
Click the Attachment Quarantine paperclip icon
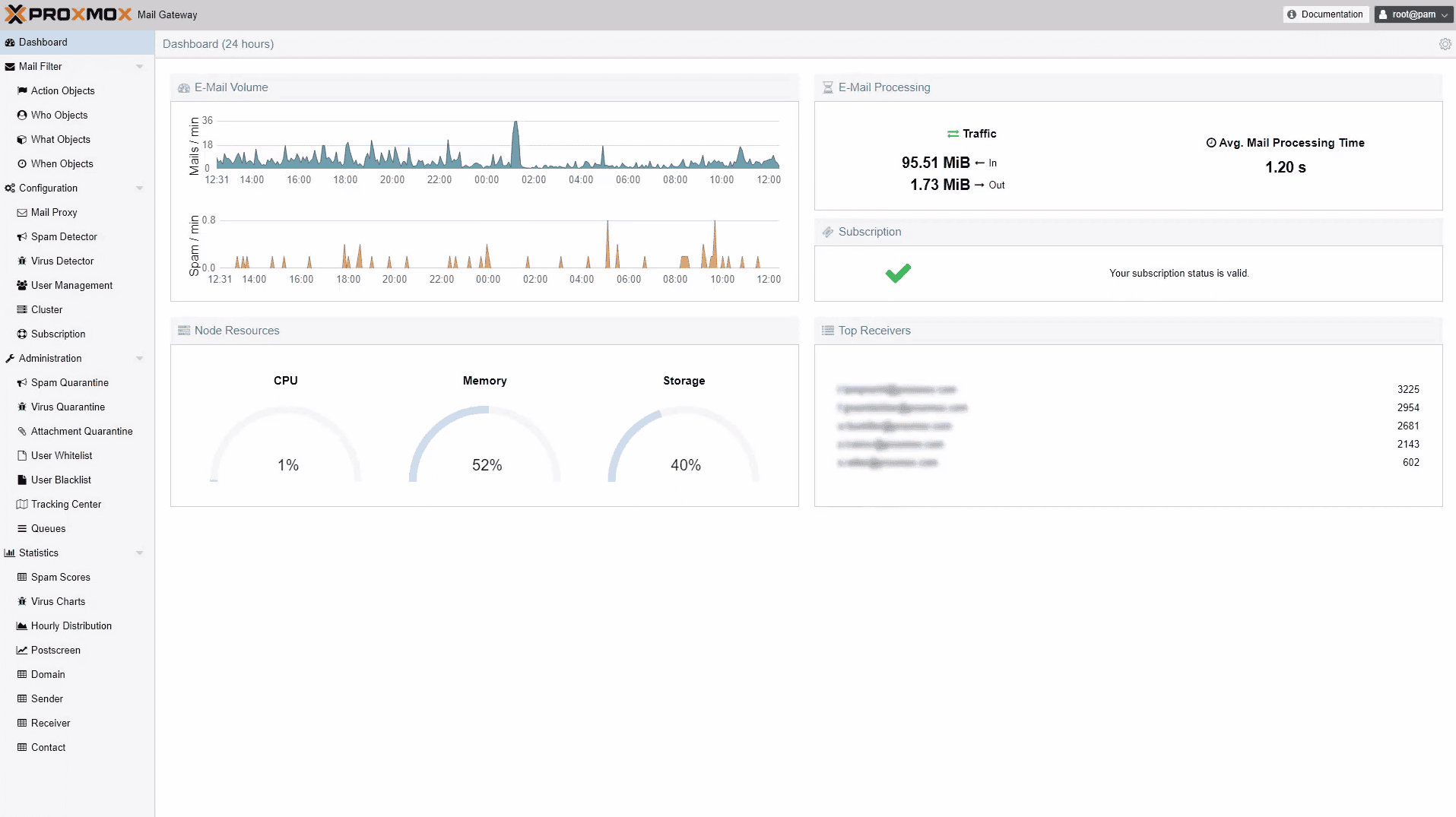(x=22, y=431)
